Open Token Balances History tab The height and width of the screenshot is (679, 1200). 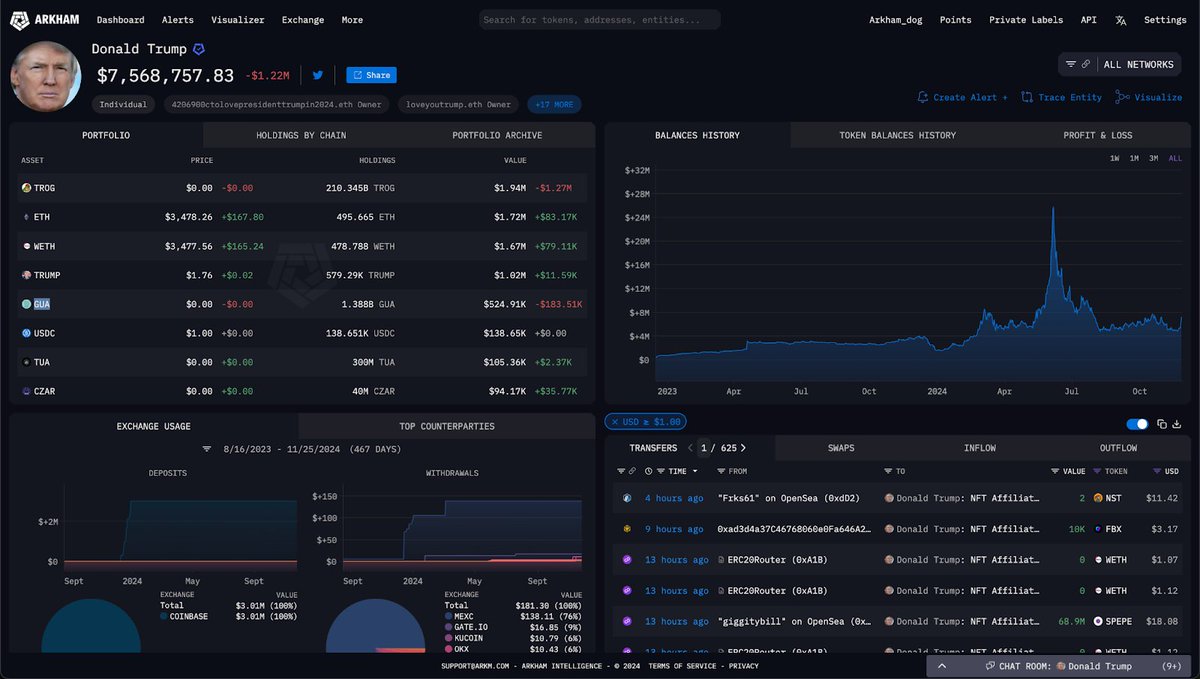(897, 135)
